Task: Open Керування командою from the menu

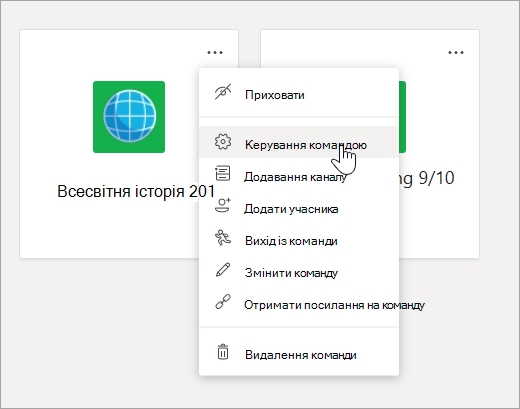Action: tap(299, 142)
